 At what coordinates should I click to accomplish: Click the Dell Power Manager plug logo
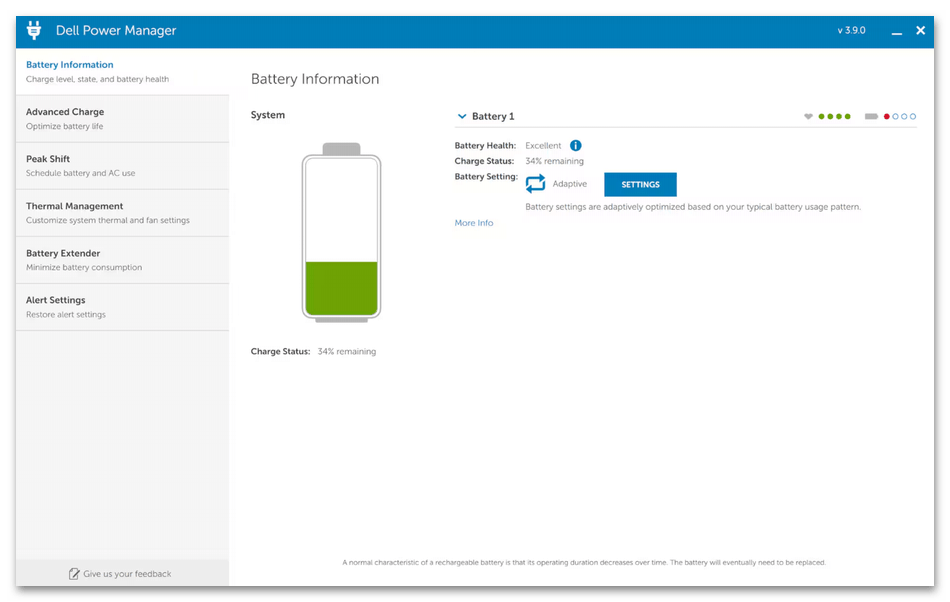pos(34,30)
